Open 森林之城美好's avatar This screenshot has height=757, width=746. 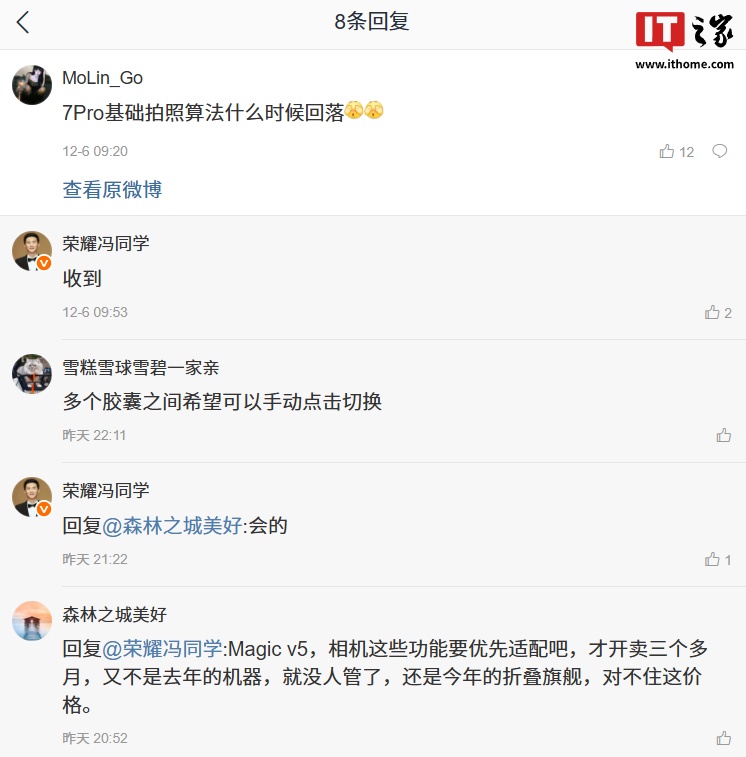click(32, 621)
